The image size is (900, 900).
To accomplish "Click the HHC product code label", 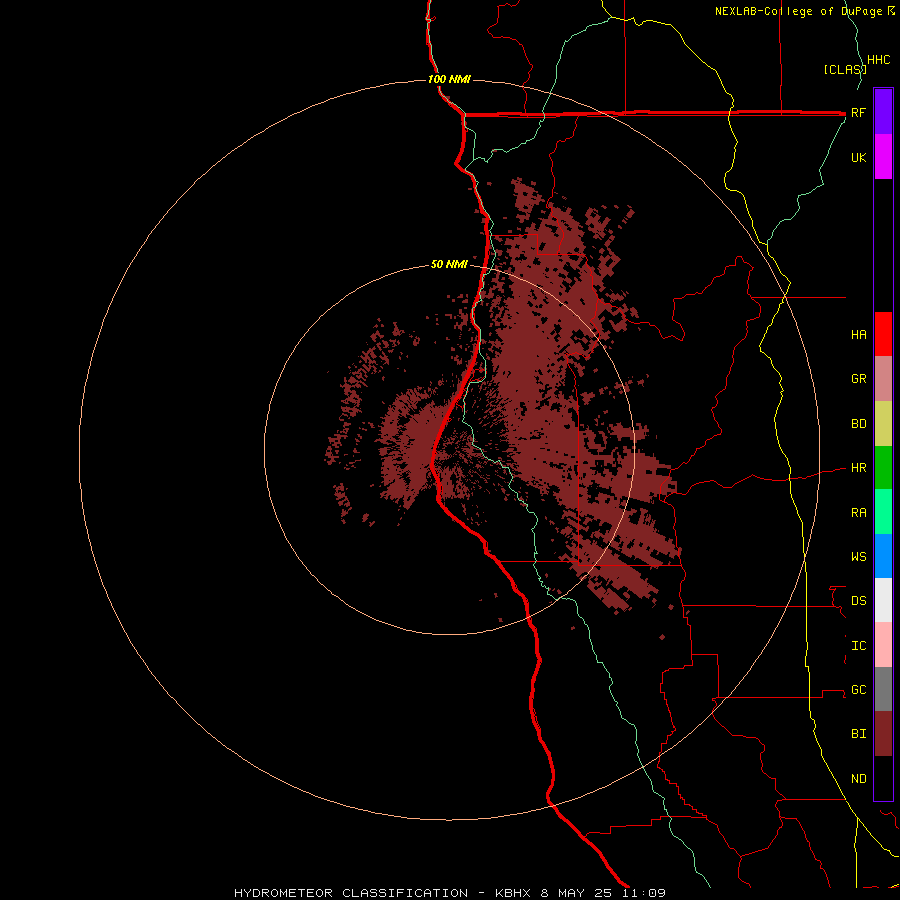I will tap(878, 60).
